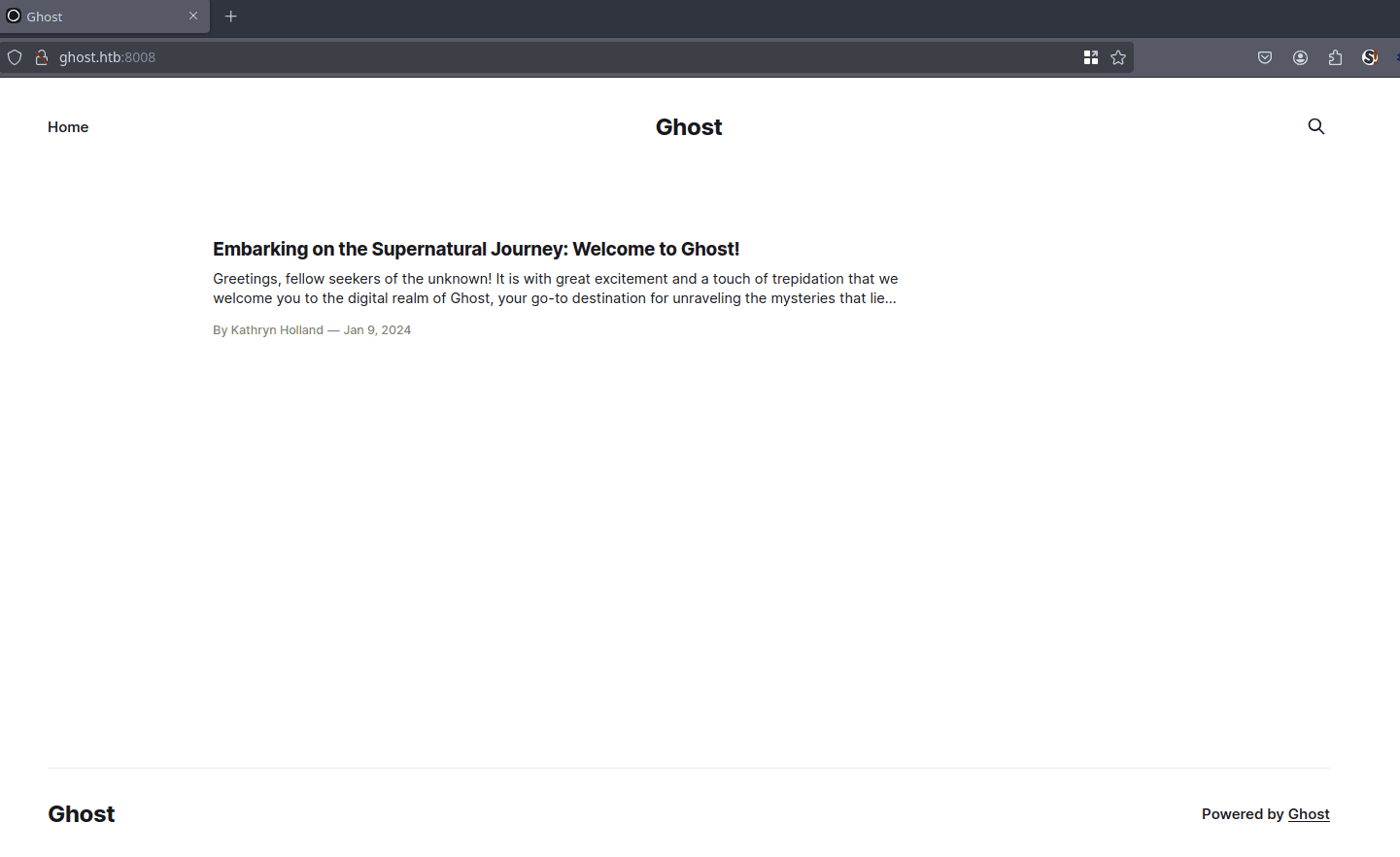
Task: Open the site search magnifier
Action: click(1315, 126)
